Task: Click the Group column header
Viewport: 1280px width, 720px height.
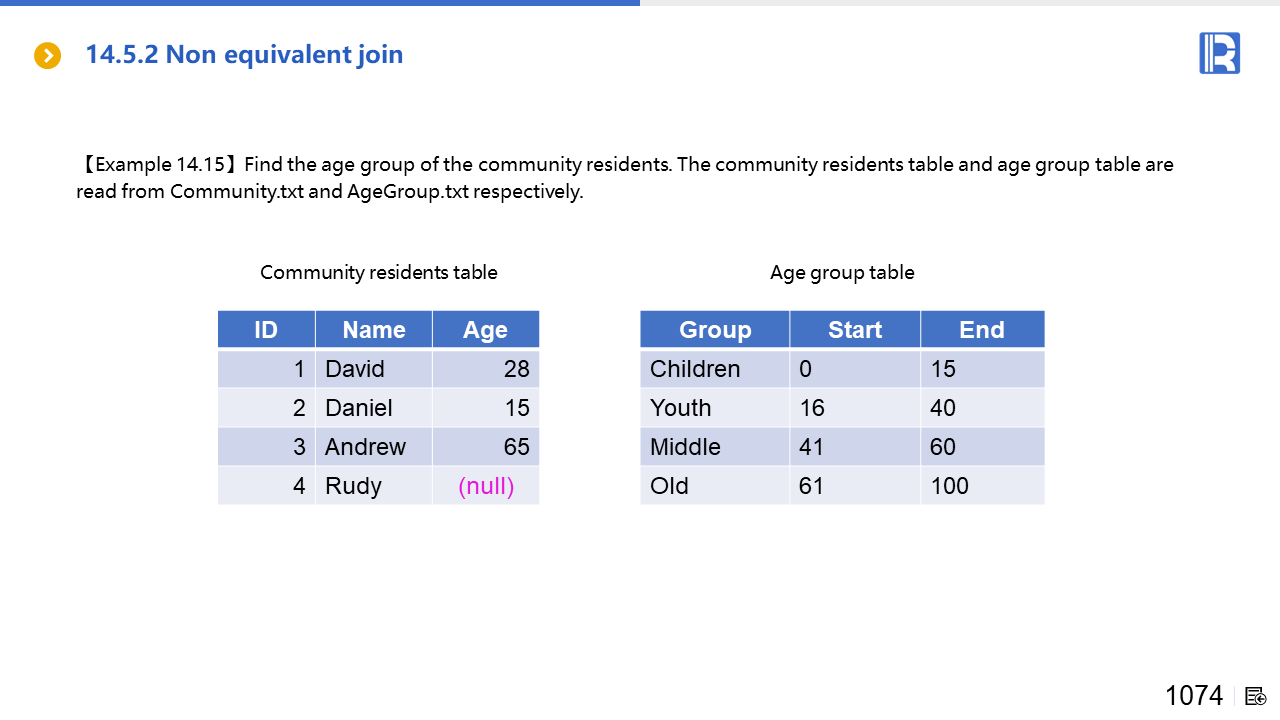Action: (x=714, y=330)
